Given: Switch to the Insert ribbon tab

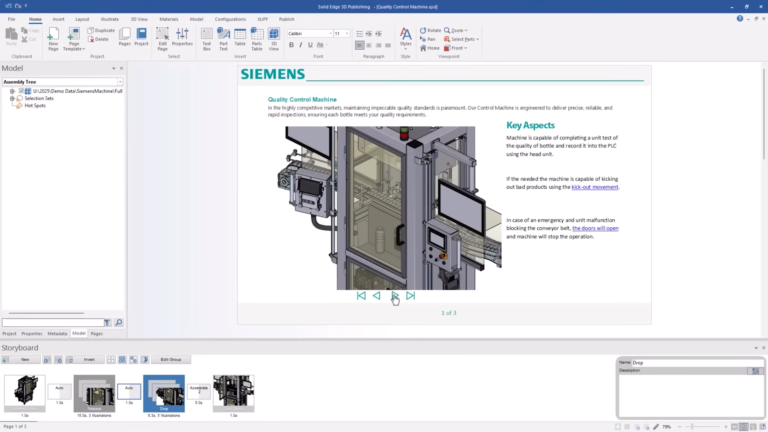Looking at the screenshot, I should point(58,19).
